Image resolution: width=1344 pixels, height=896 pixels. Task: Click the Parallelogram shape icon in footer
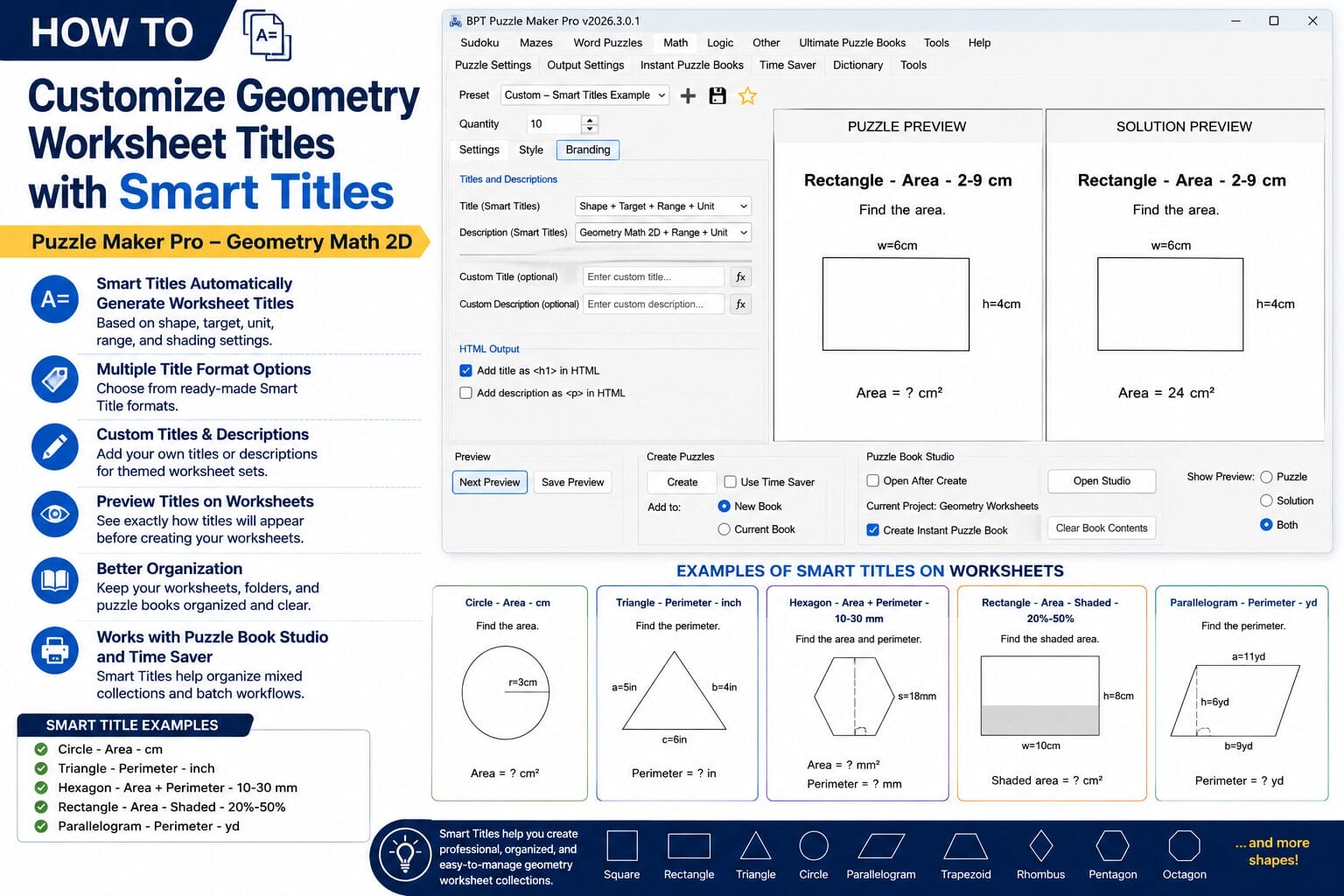tap(881, 846)
